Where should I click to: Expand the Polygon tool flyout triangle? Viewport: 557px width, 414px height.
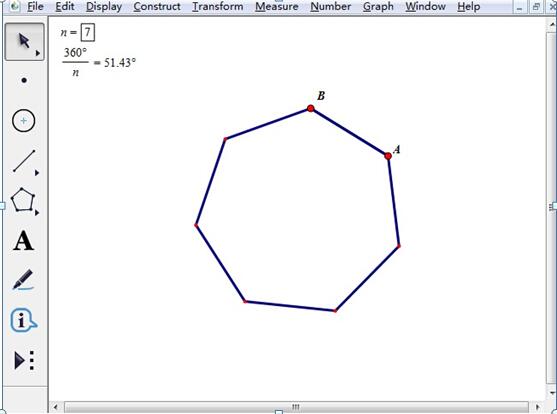pos(37,213)
